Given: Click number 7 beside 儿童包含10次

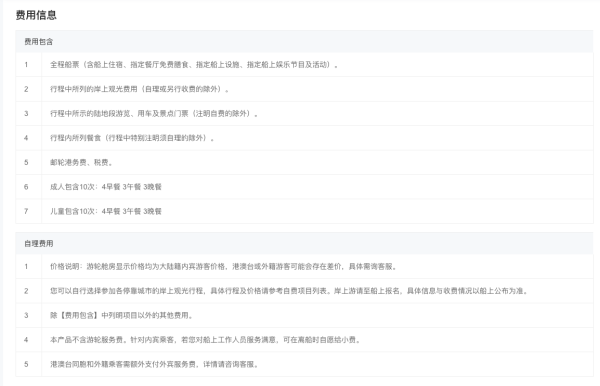Looking at the screenshot, I should 26,211.
